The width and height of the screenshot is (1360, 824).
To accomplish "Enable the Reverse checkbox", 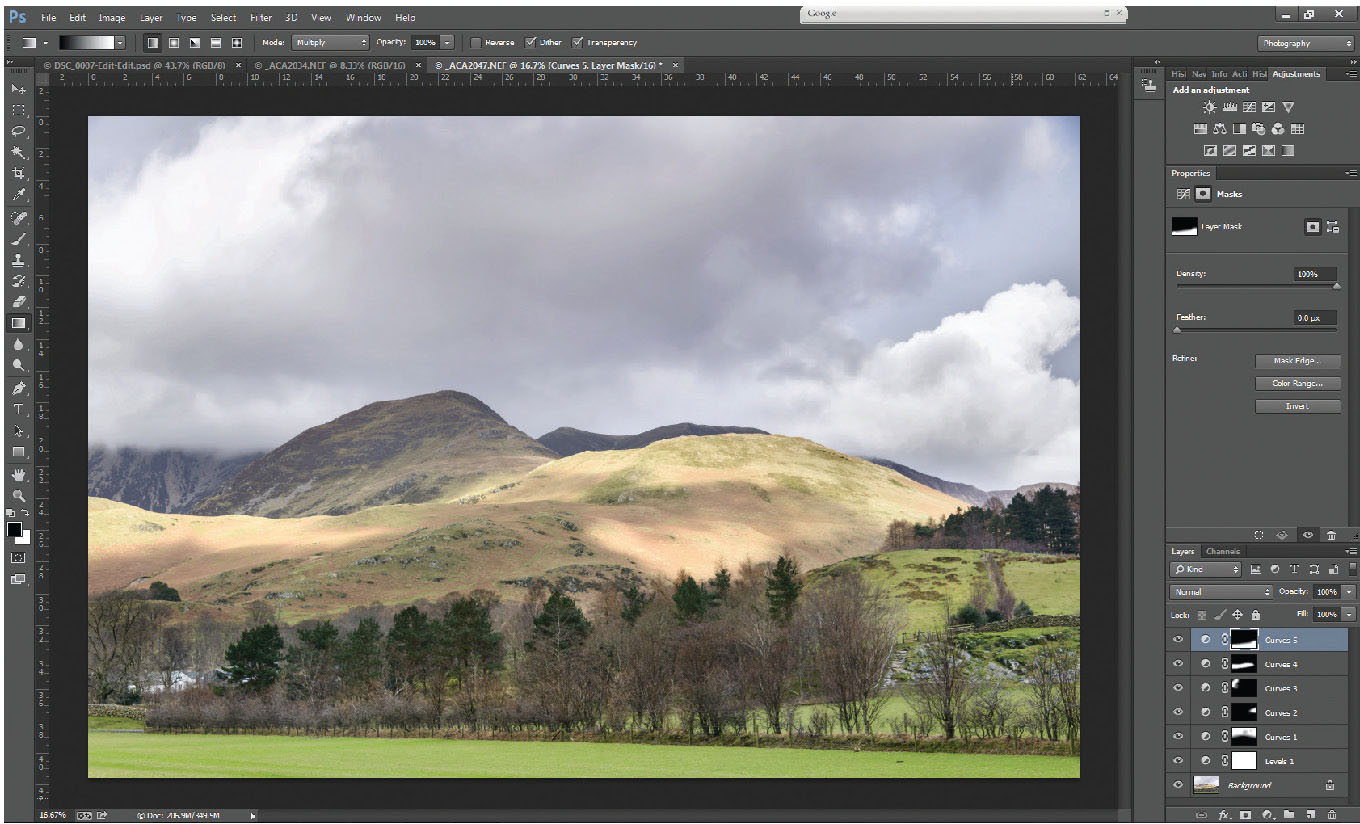I will 475,43.
